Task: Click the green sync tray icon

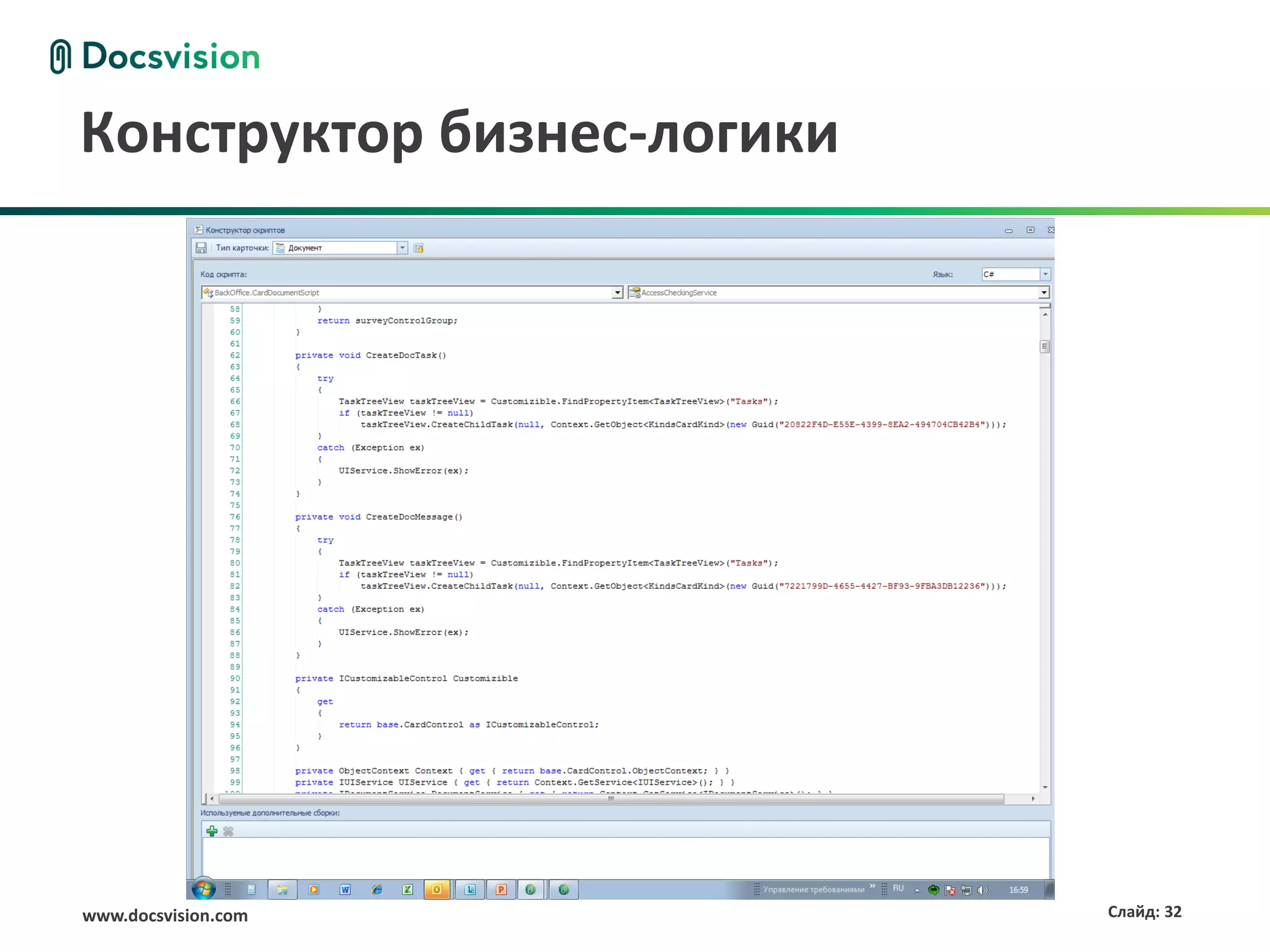Action: [933, 890]
